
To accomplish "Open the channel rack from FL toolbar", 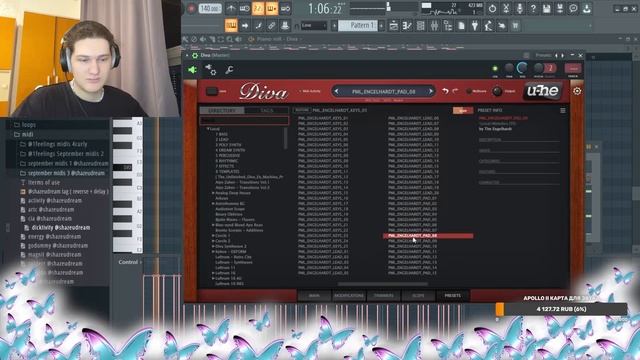I will click(420, 26).
